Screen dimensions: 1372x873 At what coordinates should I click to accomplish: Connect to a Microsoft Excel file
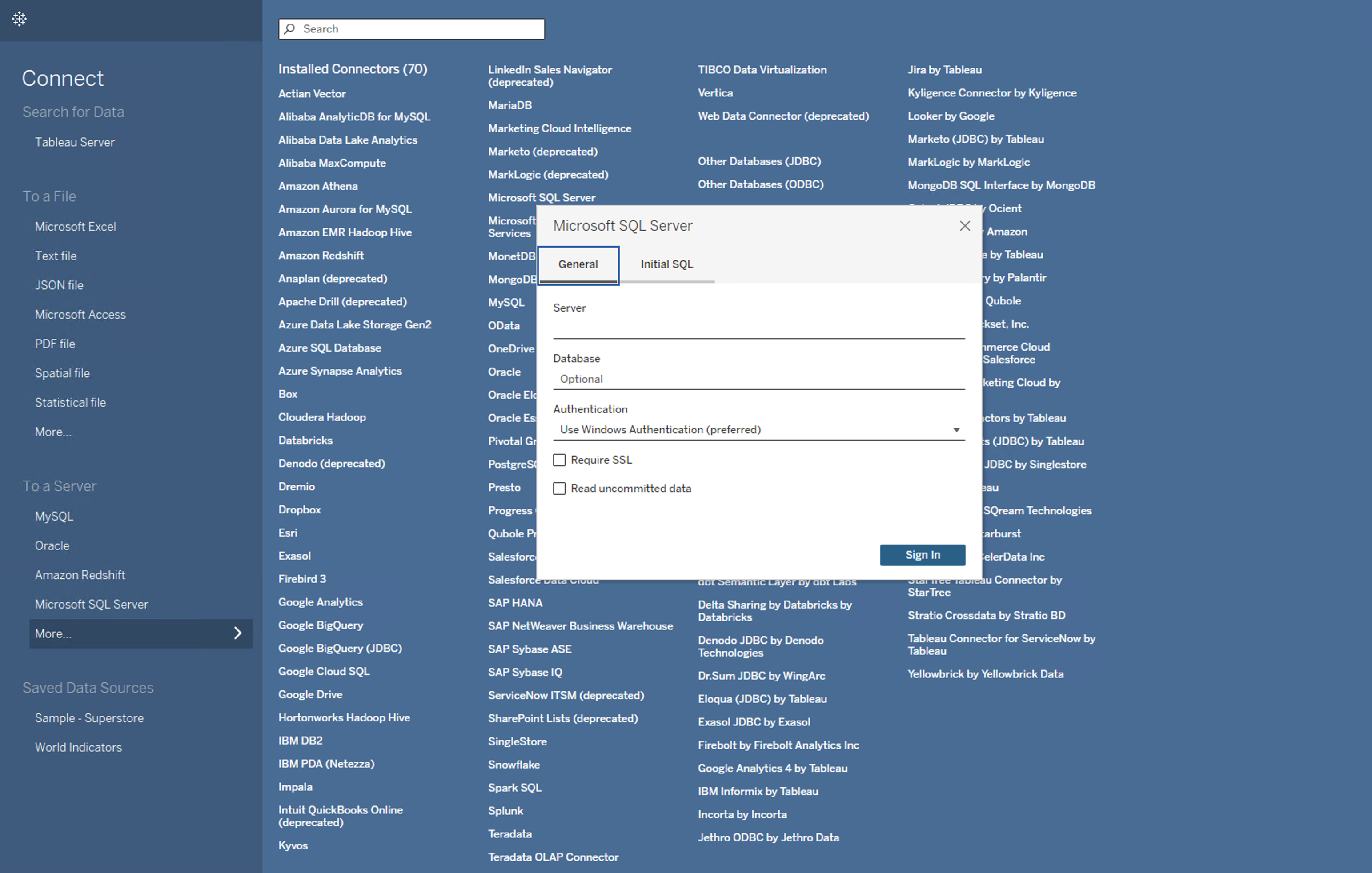click(75, 227)
